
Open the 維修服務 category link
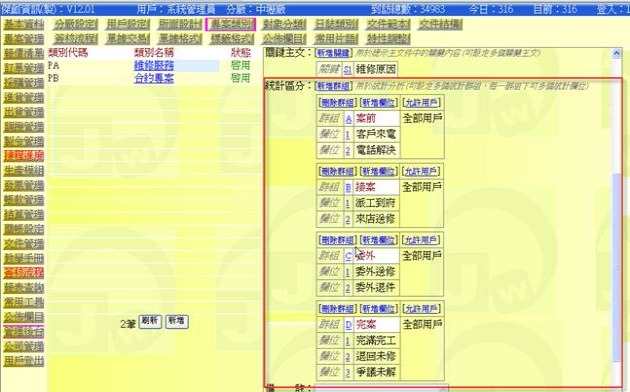(x=154, y=65)
